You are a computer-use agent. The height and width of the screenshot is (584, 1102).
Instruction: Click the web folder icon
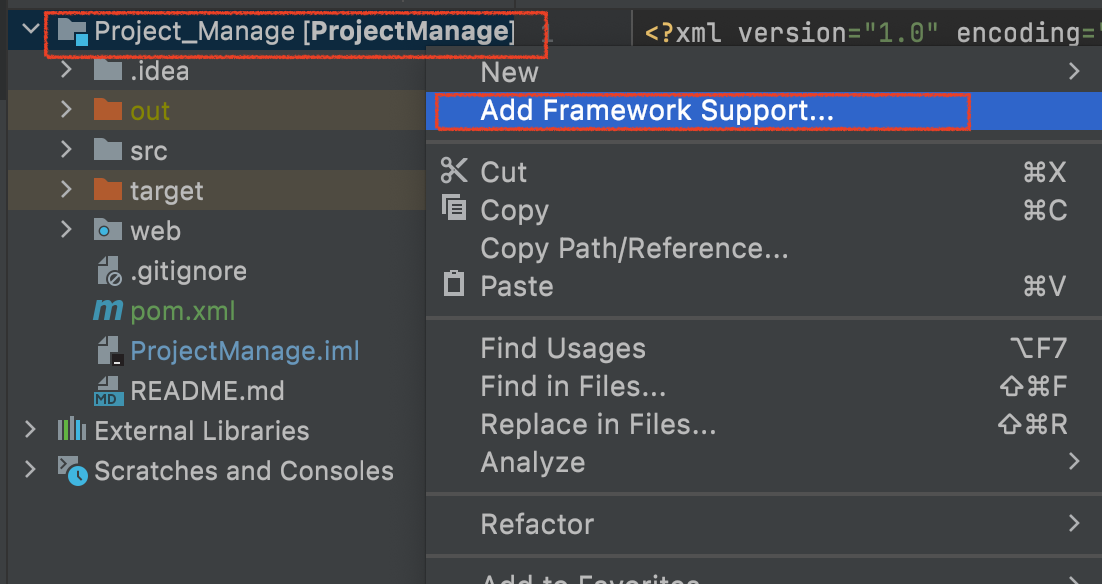(x=108, y=231)
